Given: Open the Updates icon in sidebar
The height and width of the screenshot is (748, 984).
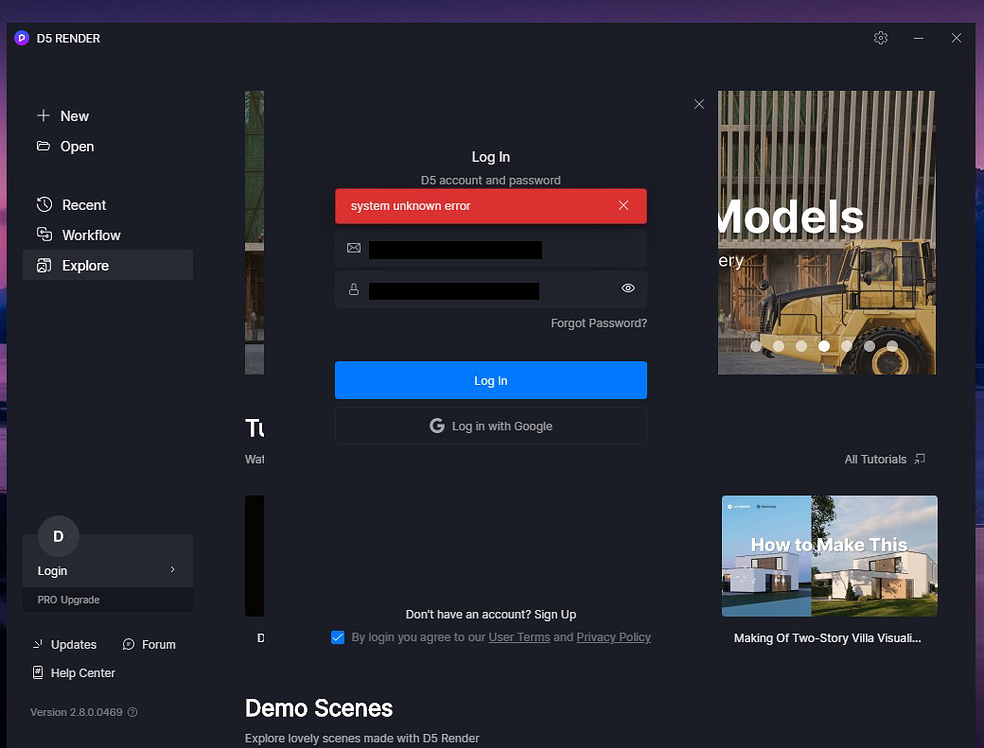Looking at the screenshot, I should 65,644.
